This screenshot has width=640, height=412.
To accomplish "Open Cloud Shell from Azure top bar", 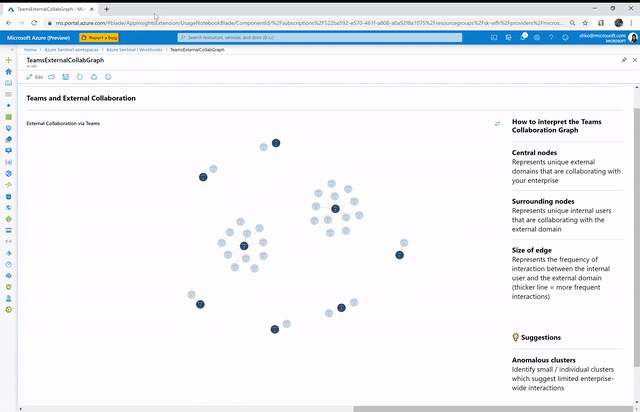I will click(494, 38).
